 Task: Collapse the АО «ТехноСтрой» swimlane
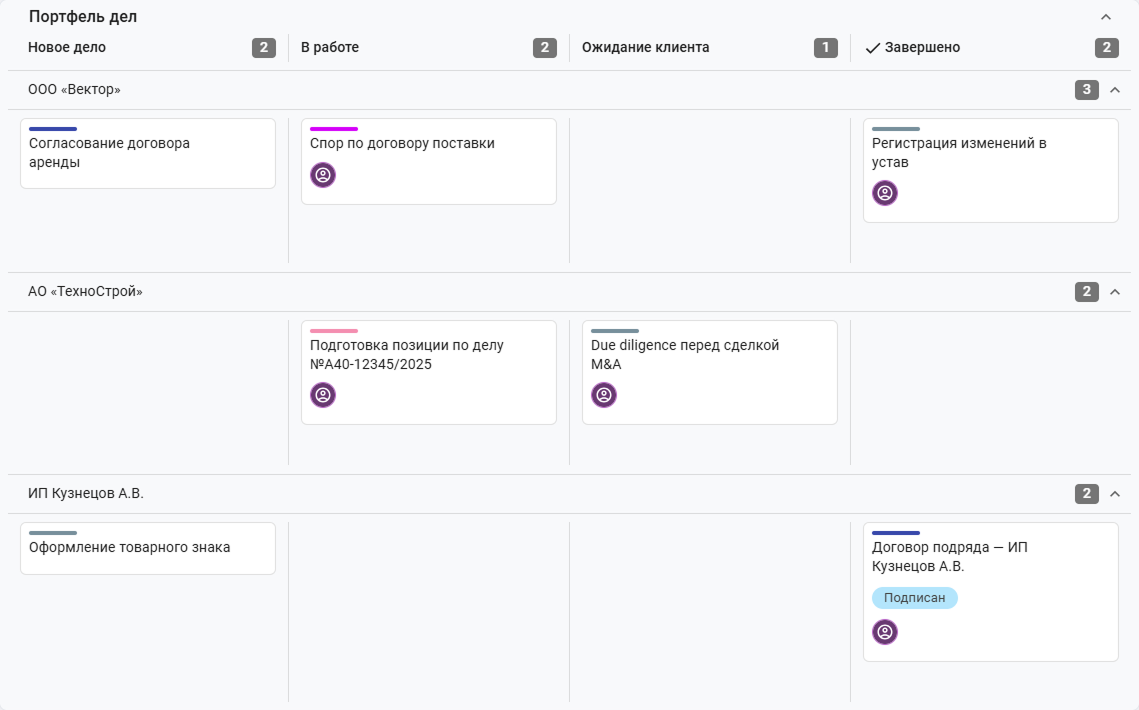pyautogui.click(x=1115, y=292)
